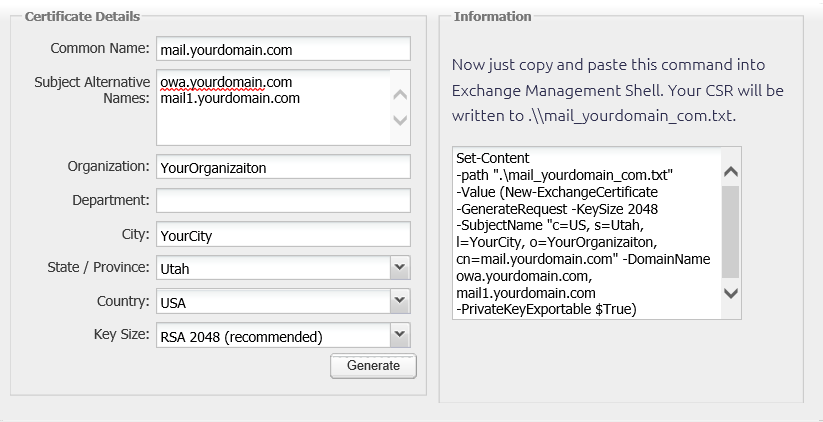Click the "Key Size:" label
This screenshot has height=422, width=823.
[x=120, y=335]
